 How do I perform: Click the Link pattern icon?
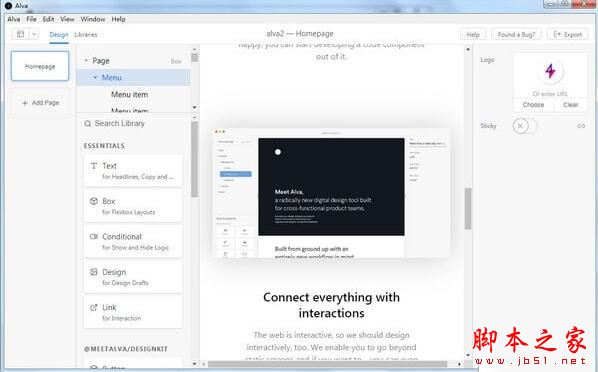[93, 308]
